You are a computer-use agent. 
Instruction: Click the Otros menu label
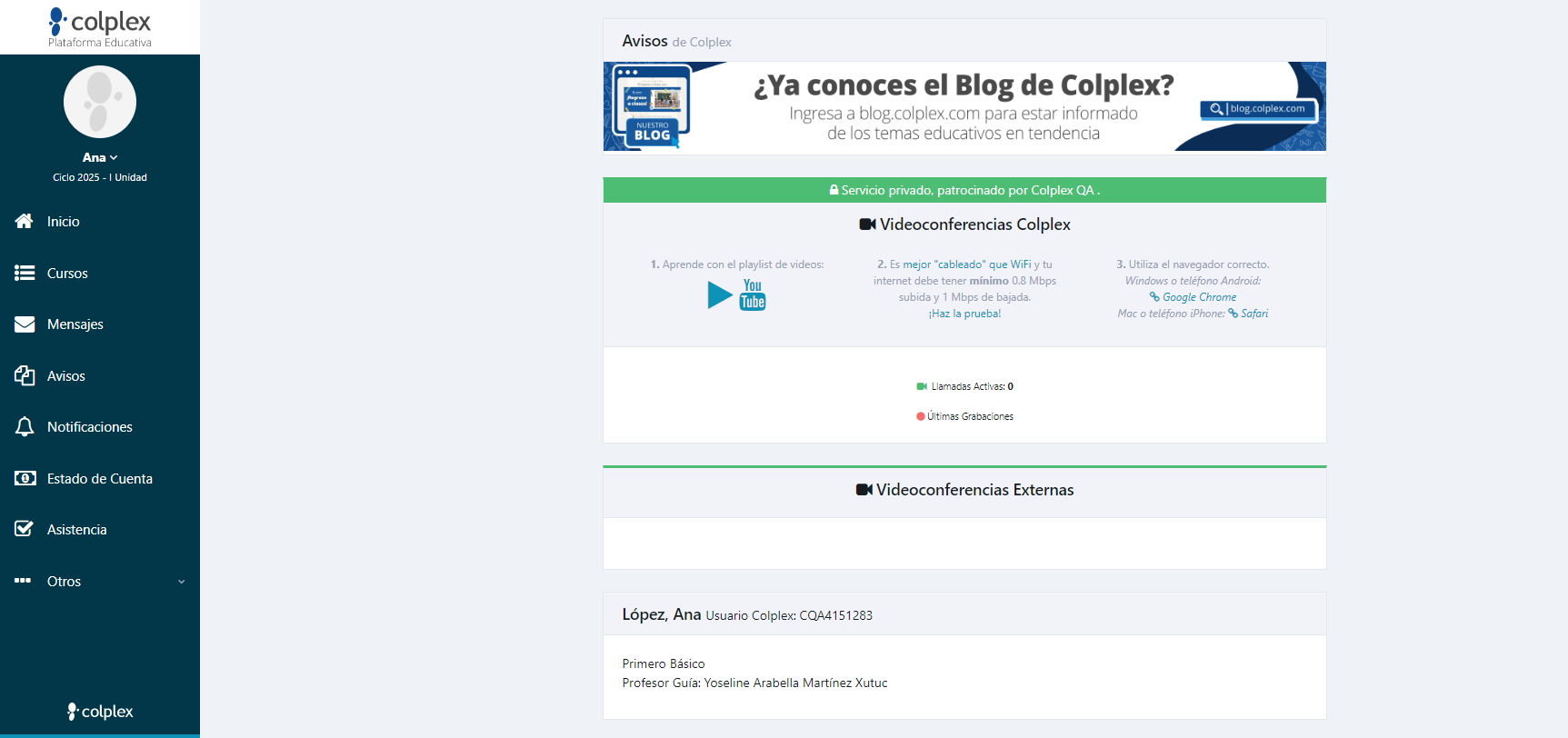pos(64,582)
